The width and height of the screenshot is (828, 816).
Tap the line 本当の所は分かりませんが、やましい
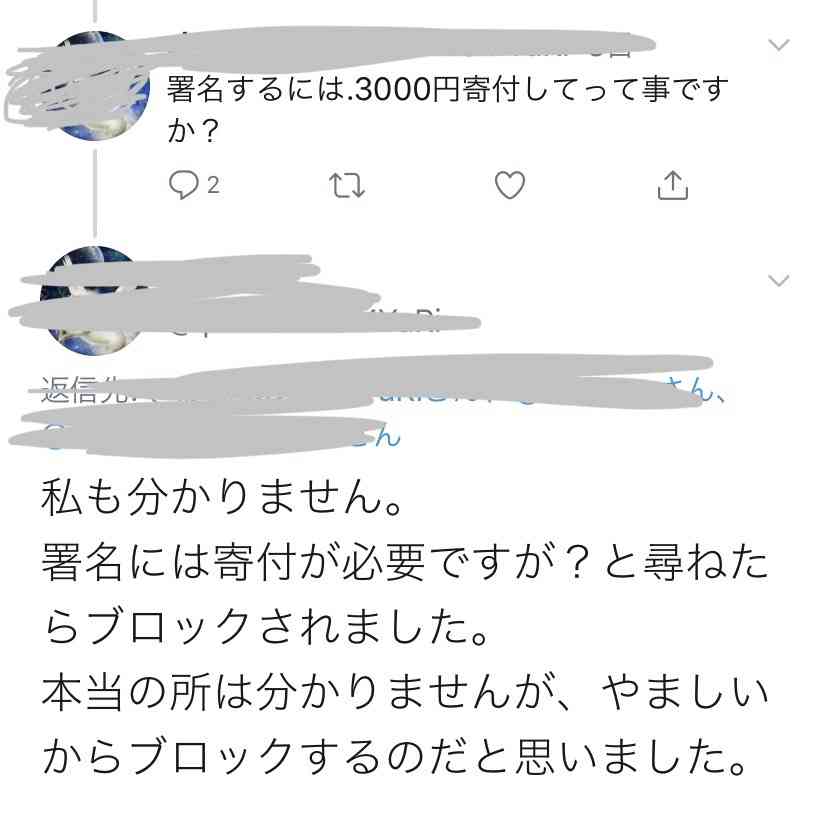pos(404,692)
